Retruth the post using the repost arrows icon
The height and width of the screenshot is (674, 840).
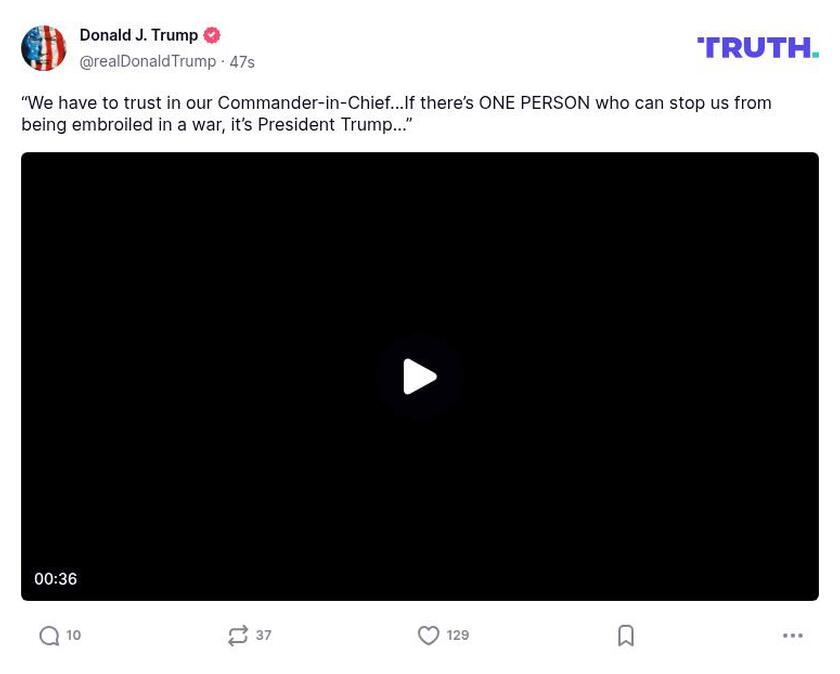click(238, 634)
